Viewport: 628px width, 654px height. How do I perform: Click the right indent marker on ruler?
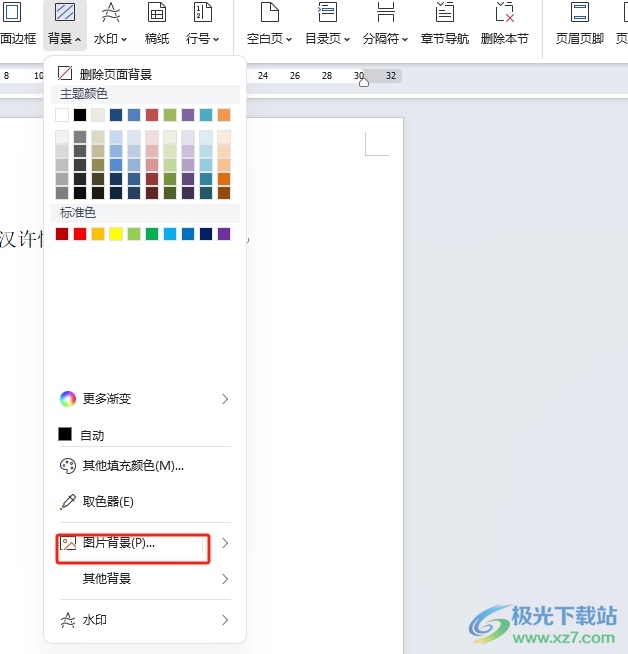point(364,82)
